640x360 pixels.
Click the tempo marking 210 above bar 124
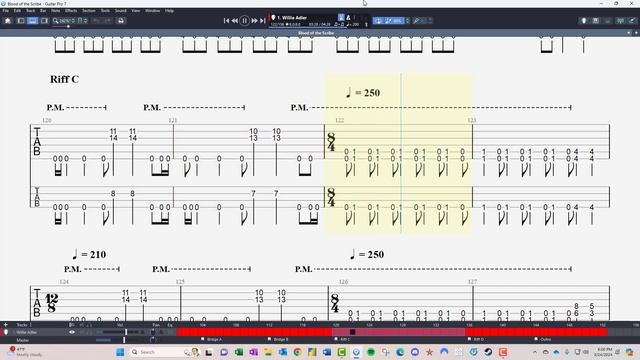pyautogui.click(x=89, y=255)
